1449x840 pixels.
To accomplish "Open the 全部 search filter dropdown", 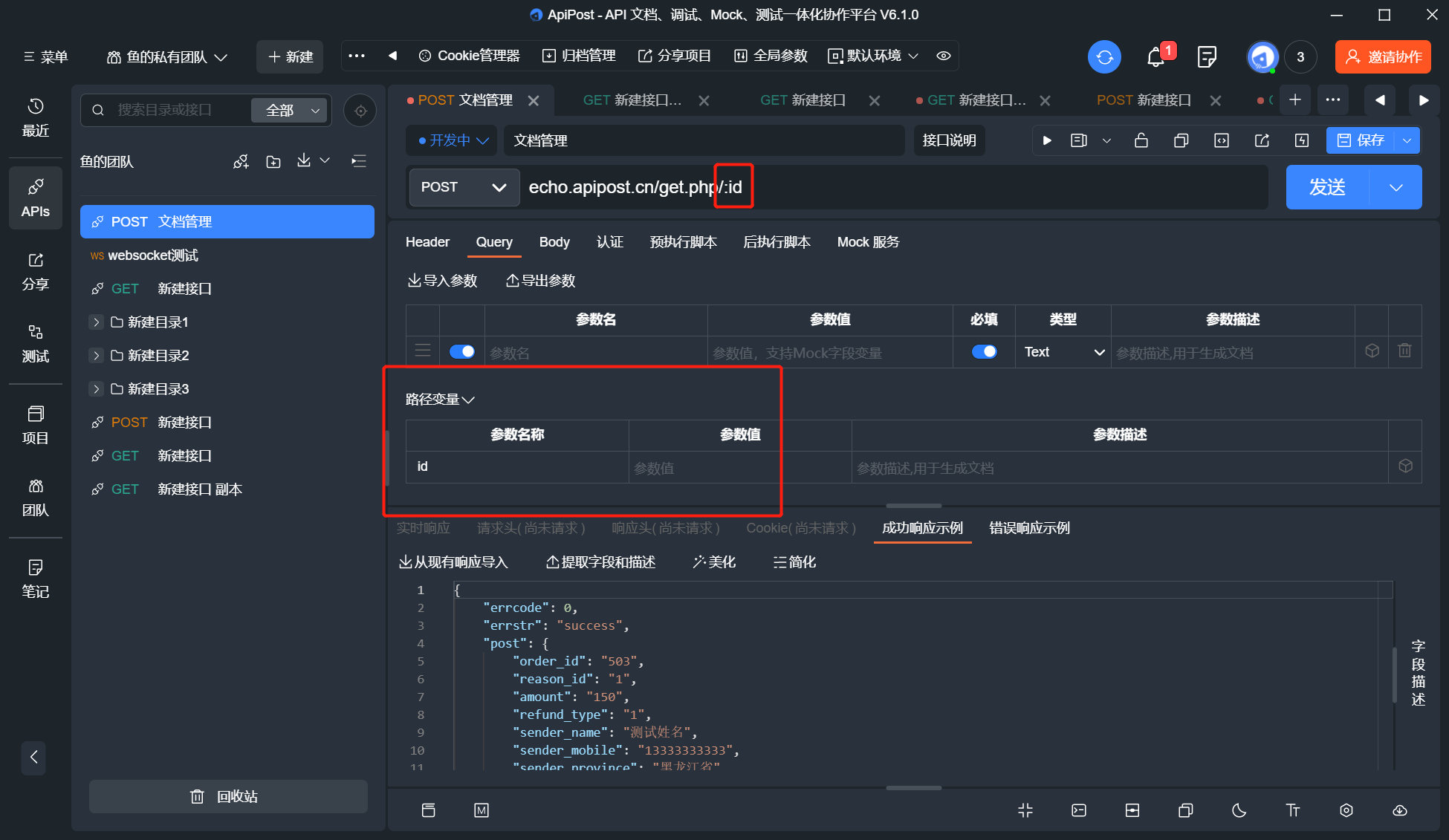I will pos(289,111).
